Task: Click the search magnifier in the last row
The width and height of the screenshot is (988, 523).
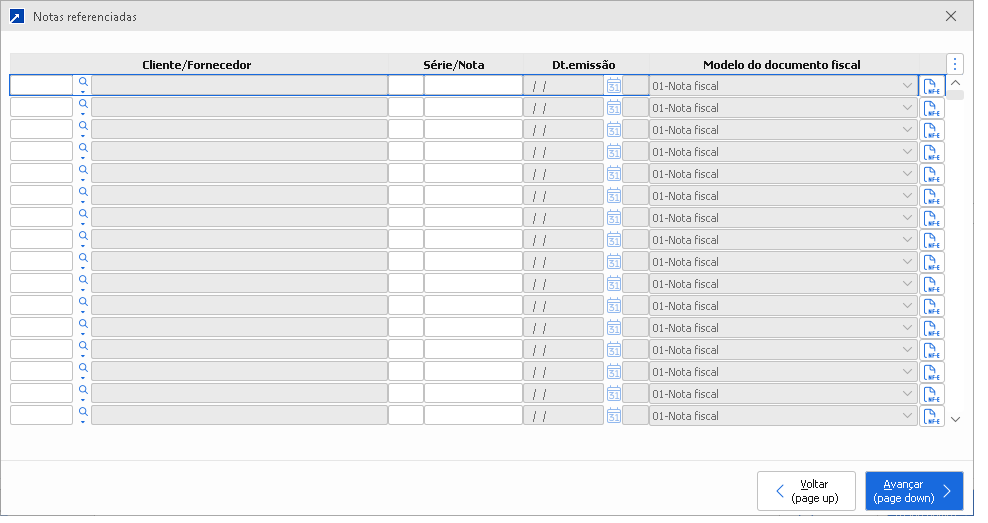Action: pos(83,412)
